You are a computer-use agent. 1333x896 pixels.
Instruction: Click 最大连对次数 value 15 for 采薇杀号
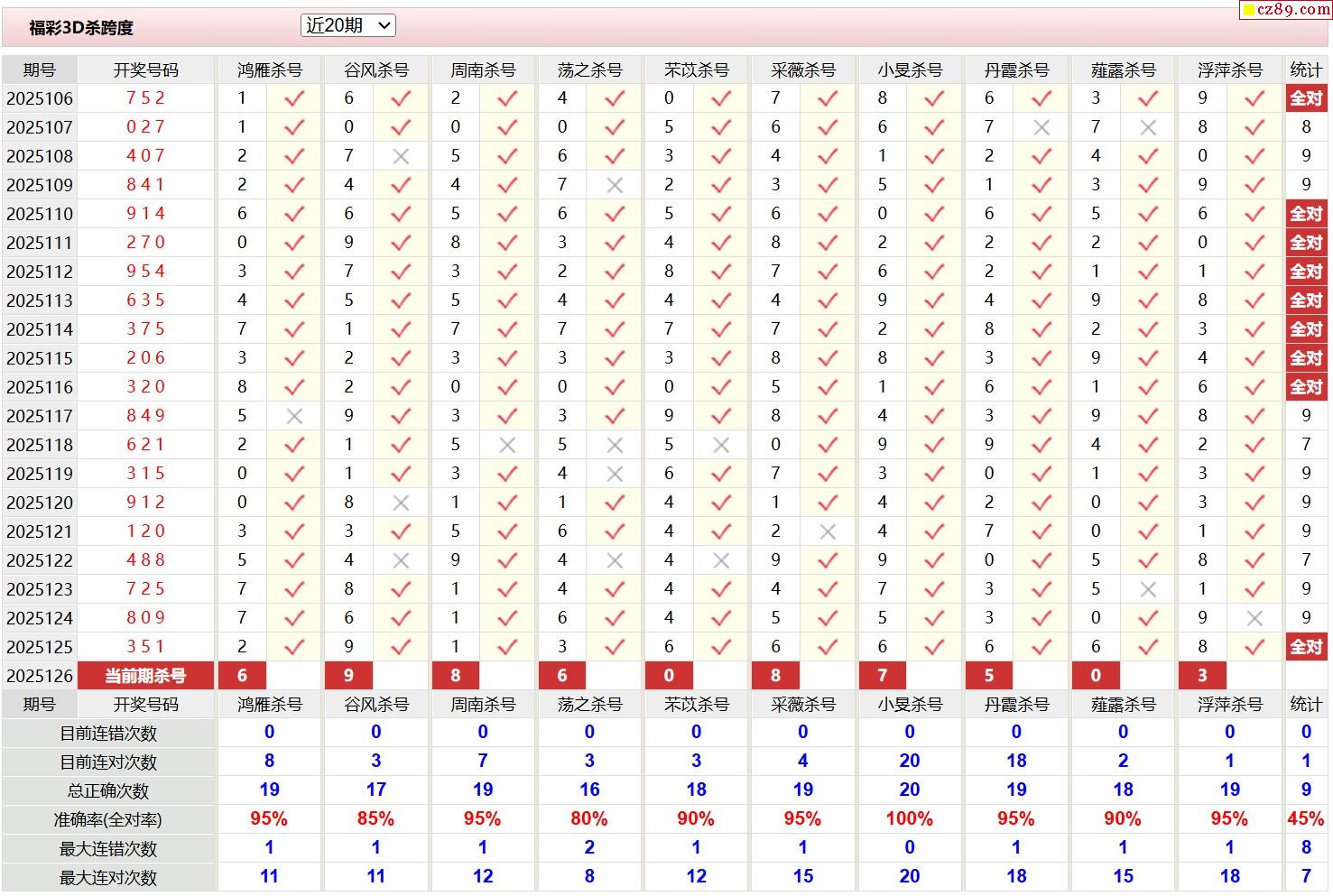pyautogui.click(x=803, y=877)
